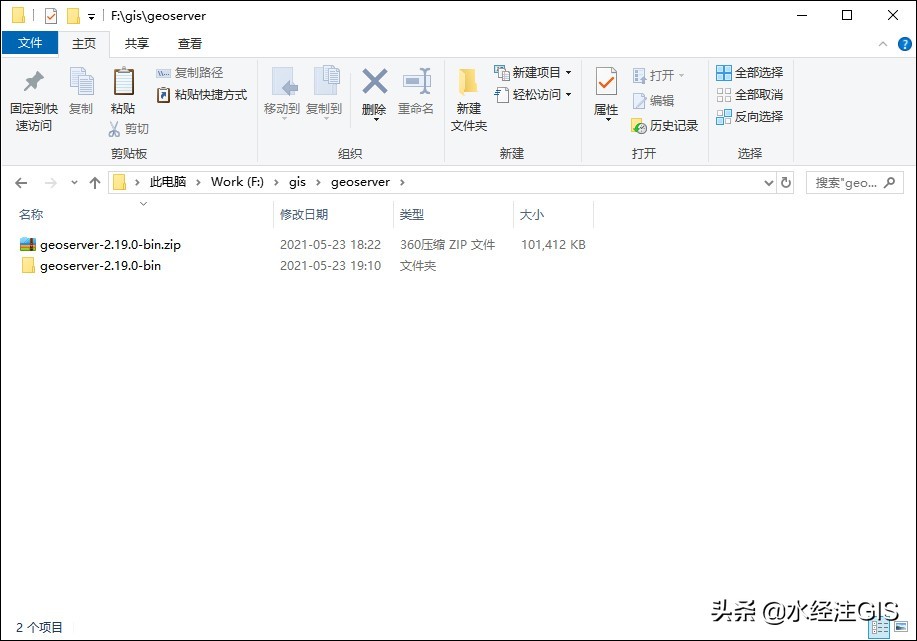
Task: Click Work (F:) in the breadcrumb
Action: [237, 182]
